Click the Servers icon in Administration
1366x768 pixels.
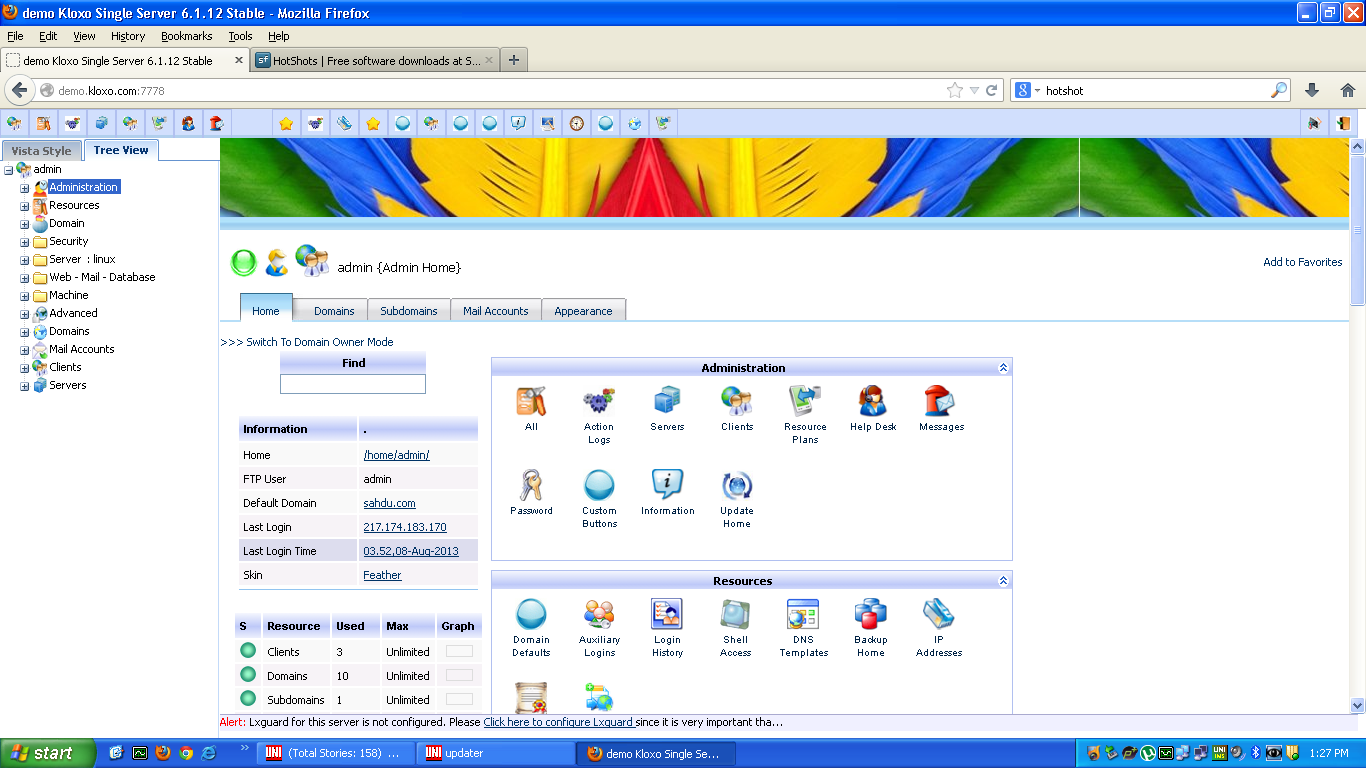[x=667, y=402]
